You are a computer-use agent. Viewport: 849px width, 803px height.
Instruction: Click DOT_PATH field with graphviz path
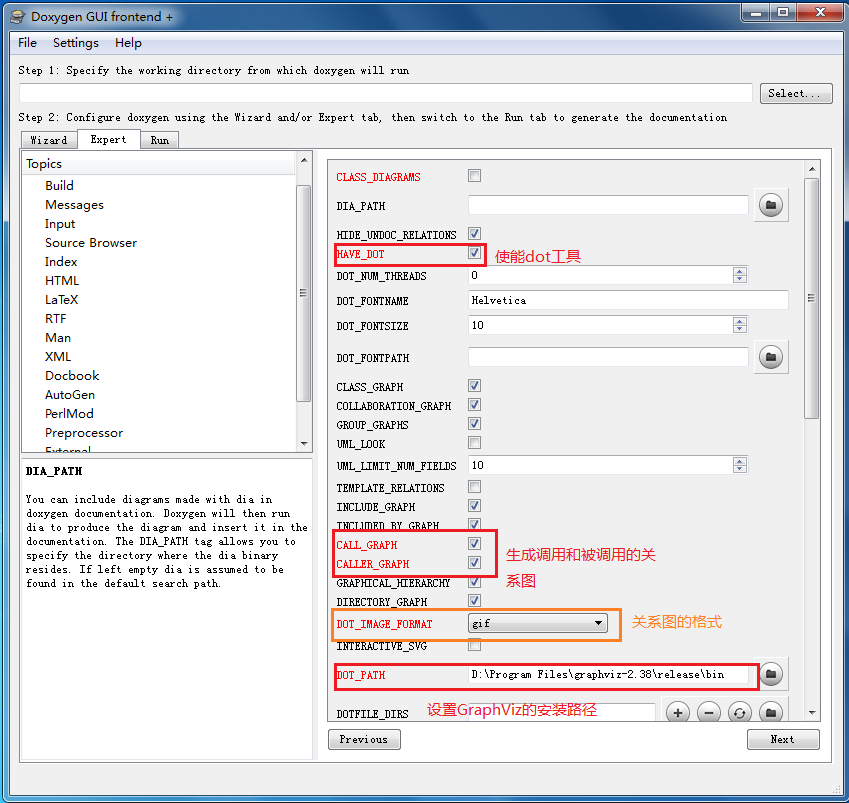point(608,674)
